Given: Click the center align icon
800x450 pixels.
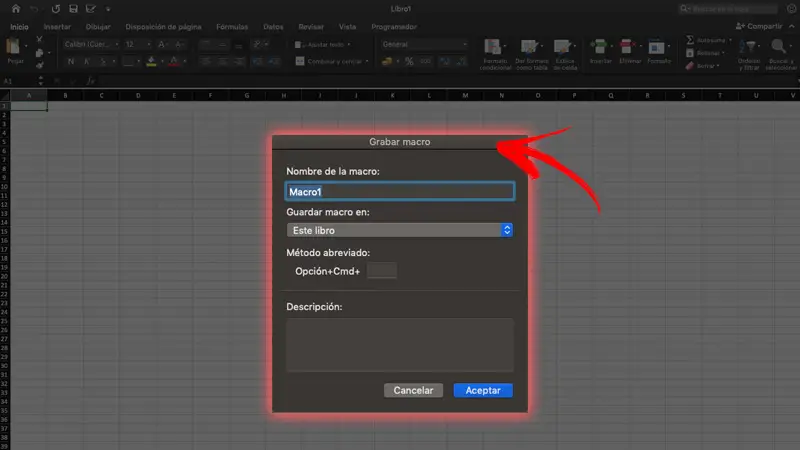Looking at the screenshot, I should [223, 62].
